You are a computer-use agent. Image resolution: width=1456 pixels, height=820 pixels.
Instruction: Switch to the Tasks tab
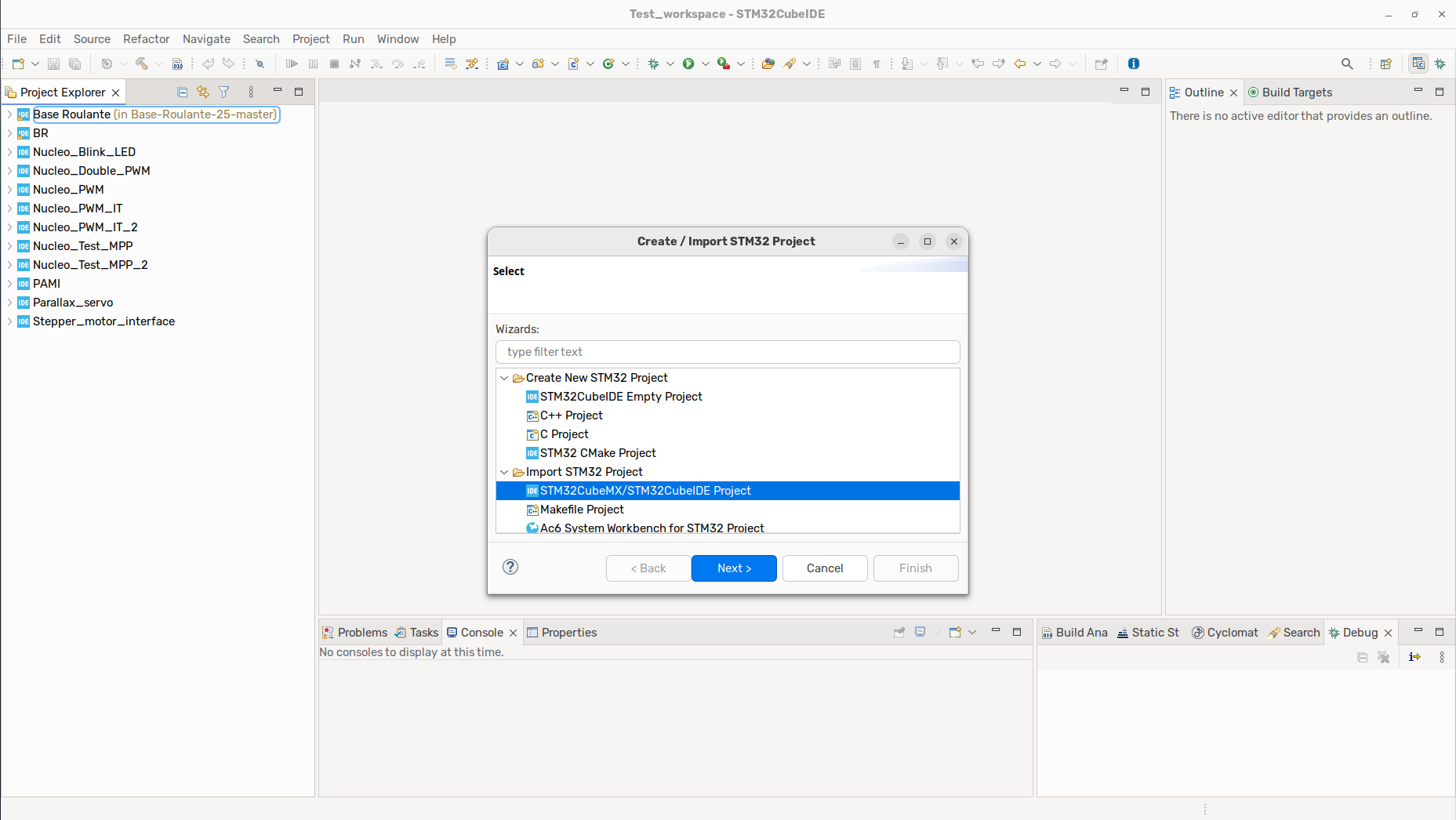point(416,633)
